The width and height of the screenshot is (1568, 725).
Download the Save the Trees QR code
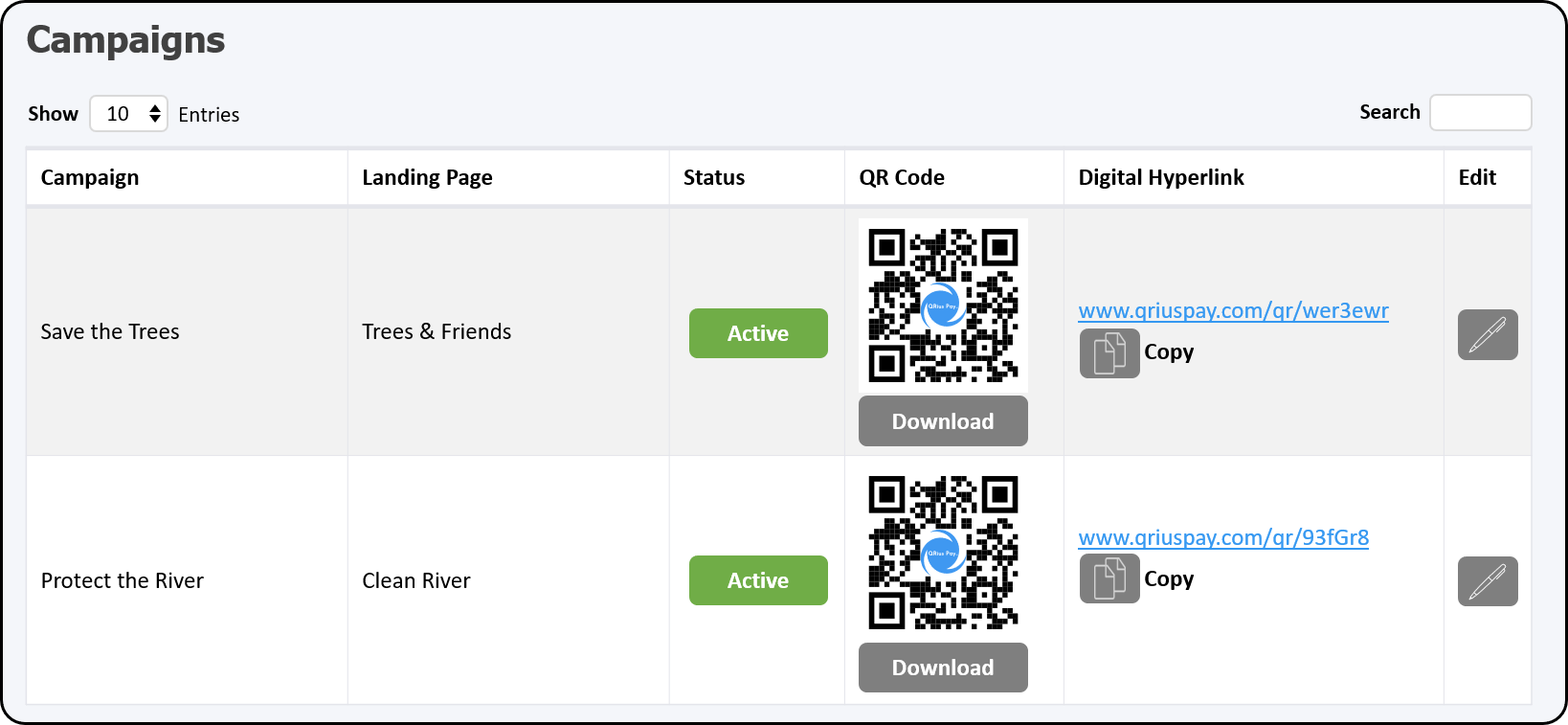tap(943, 421)
